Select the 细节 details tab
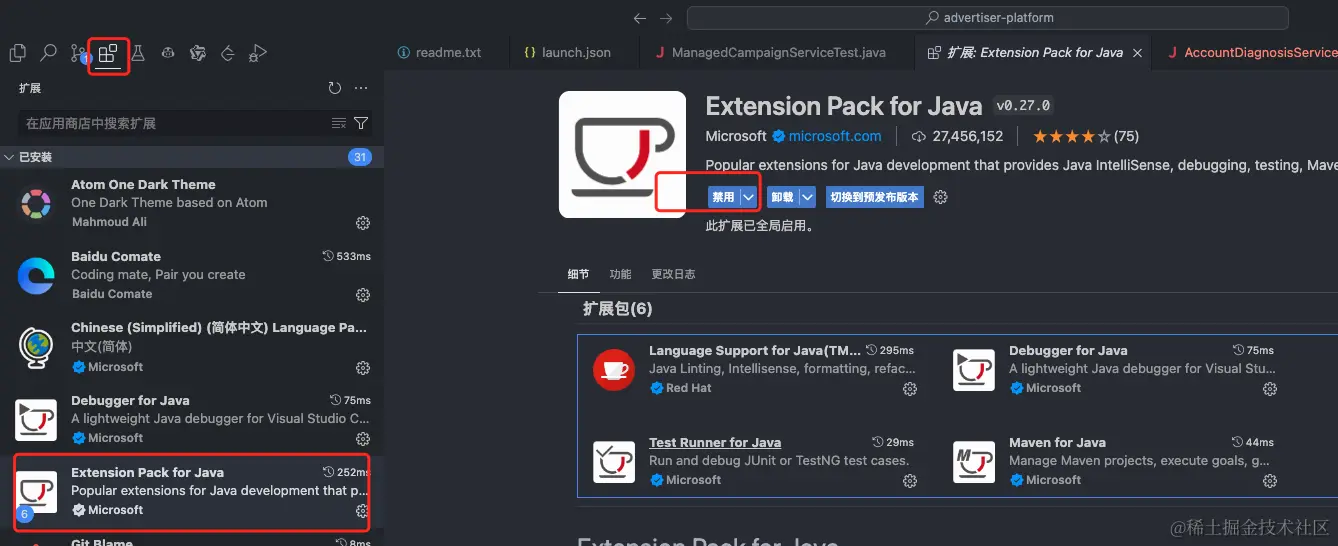Image resolution: width=1338 pixels, height=546 pixels. 578,274
